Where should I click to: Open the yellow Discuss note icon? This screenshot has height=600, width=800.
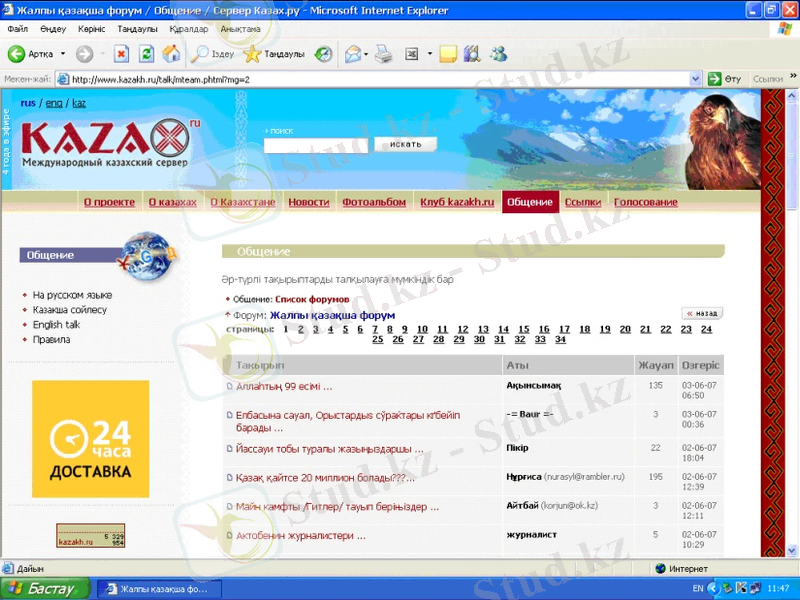tap(448, 54)
